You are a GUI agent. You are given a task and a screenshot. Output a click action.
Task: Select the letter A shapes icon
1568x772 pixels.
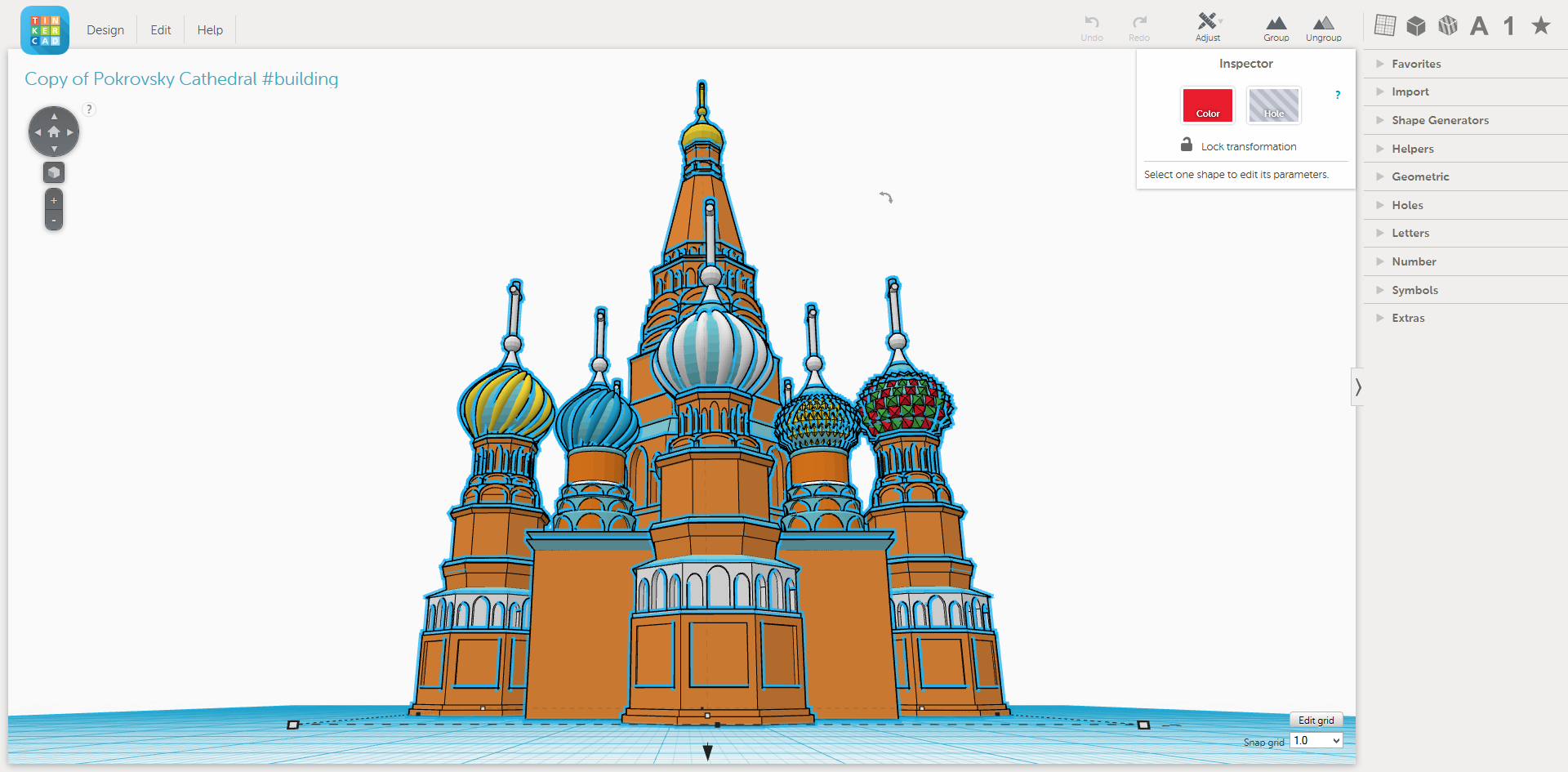click(1479, 26)
